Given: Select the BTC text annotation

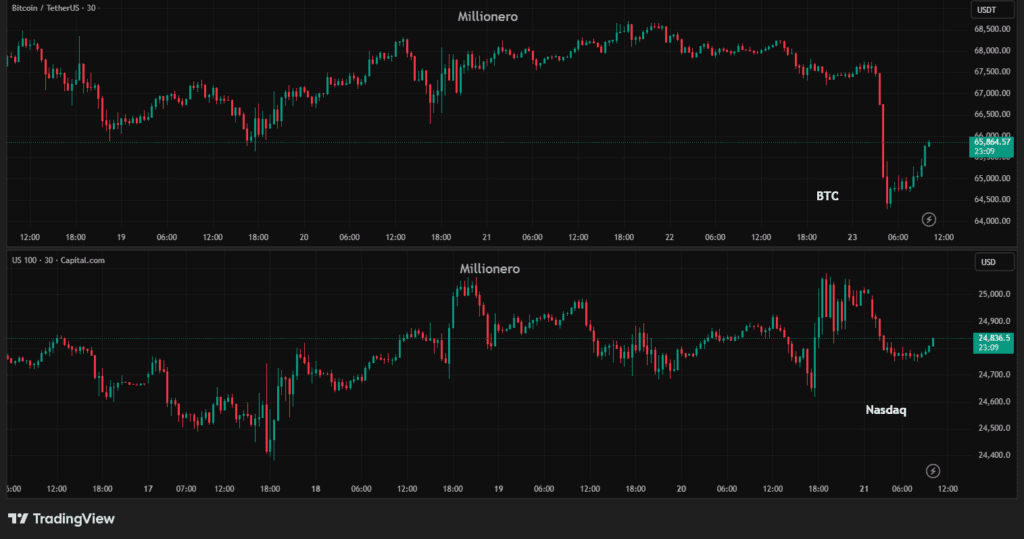Looking at the screenshot, I should 827,196.
